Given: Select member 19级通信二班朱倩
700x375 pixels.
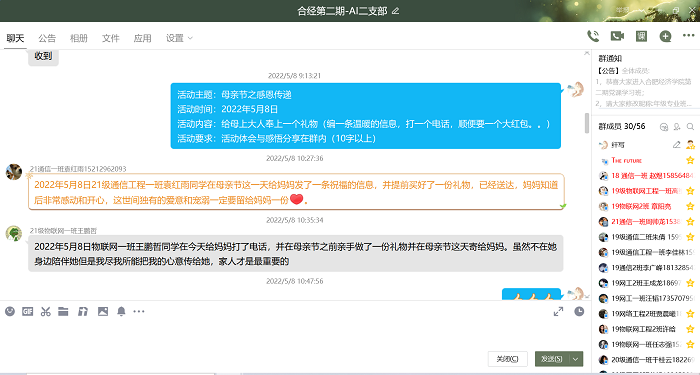Looking at the screenshot, I should (x=646, y=237).
